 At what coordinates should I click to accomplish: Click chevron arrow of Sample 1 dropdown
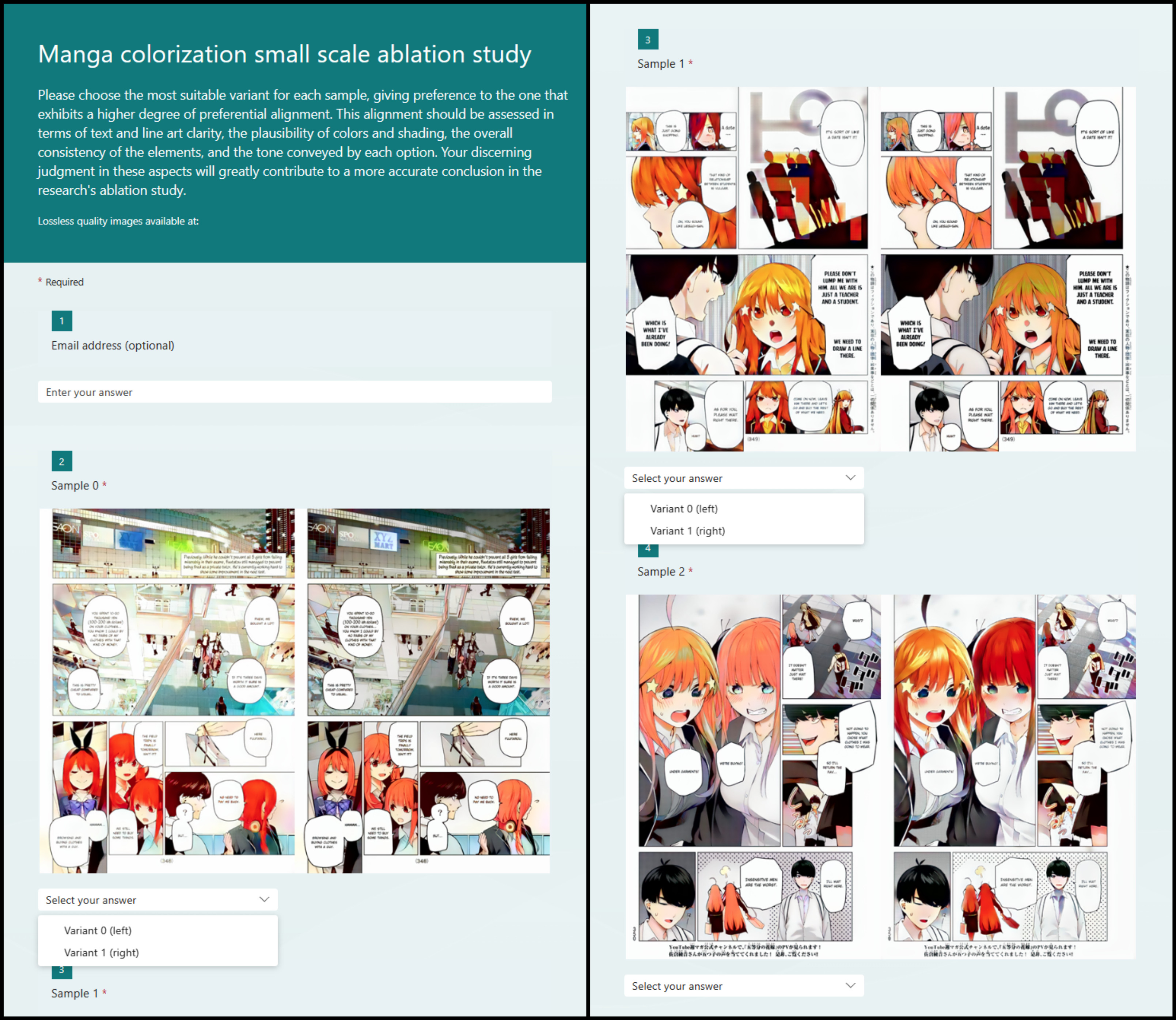[850, 478]
